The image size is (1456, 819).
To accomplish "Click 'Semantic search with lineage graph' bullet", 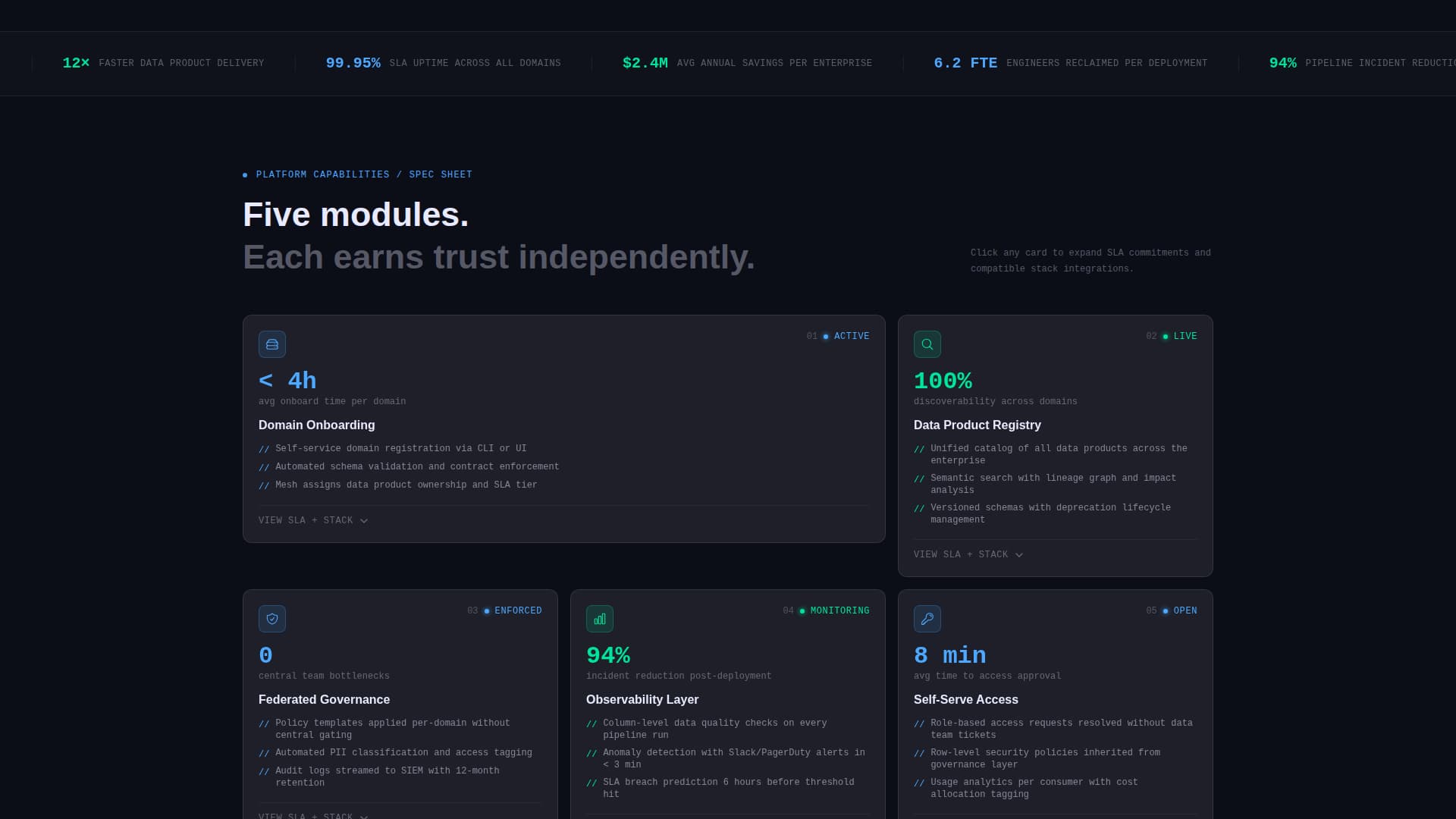I will click(1053, 484).
